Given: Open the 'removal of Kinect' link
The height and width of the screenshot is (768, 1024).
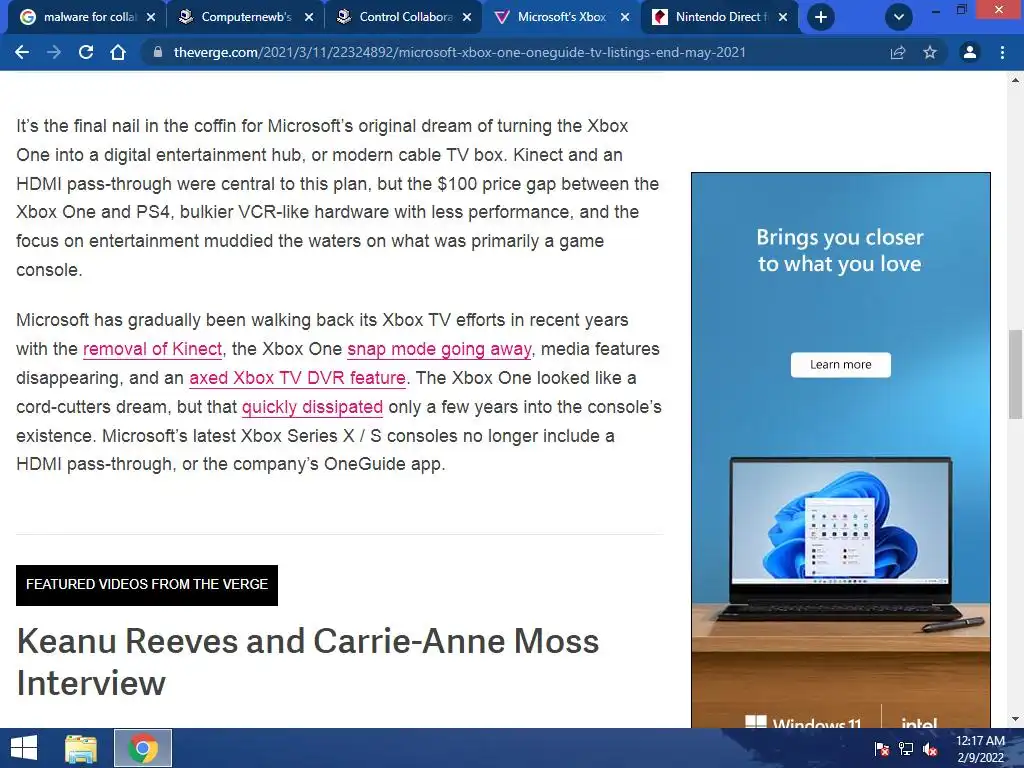Looking at the screenshot, I should tap(152, 349).
